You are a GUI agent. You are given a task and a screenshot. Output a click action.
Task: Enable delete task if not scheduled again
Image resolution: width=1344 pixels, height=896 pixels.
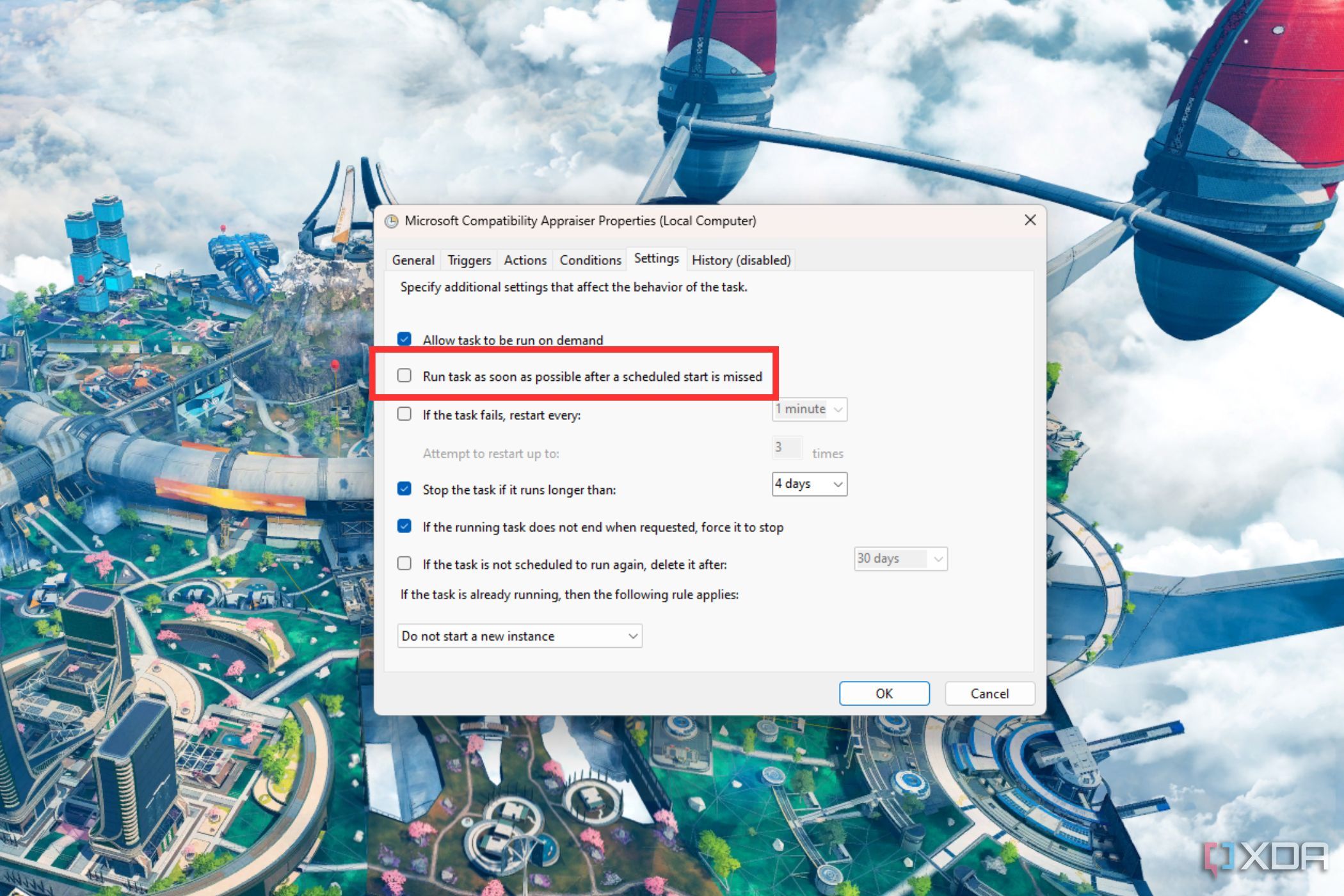(x=404, y=563)
